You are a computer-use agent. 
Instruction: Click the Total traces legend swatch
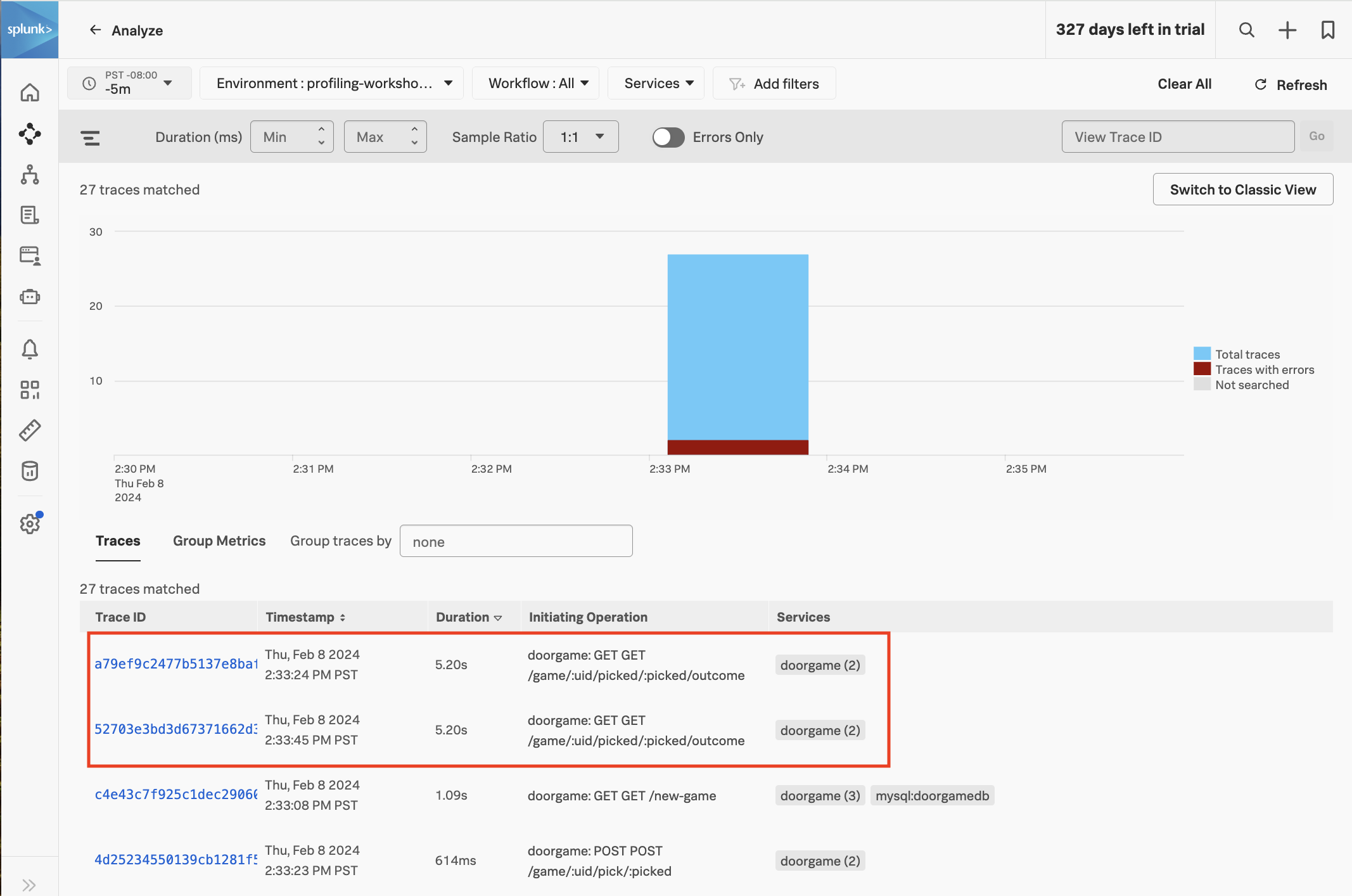(1202, 354)
